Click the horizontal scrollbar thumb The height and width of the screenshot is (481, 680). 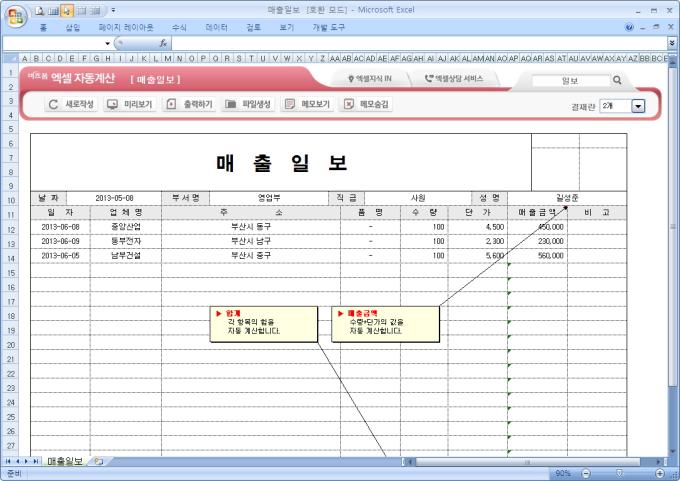pyautogui.click(x=527, y=462)
